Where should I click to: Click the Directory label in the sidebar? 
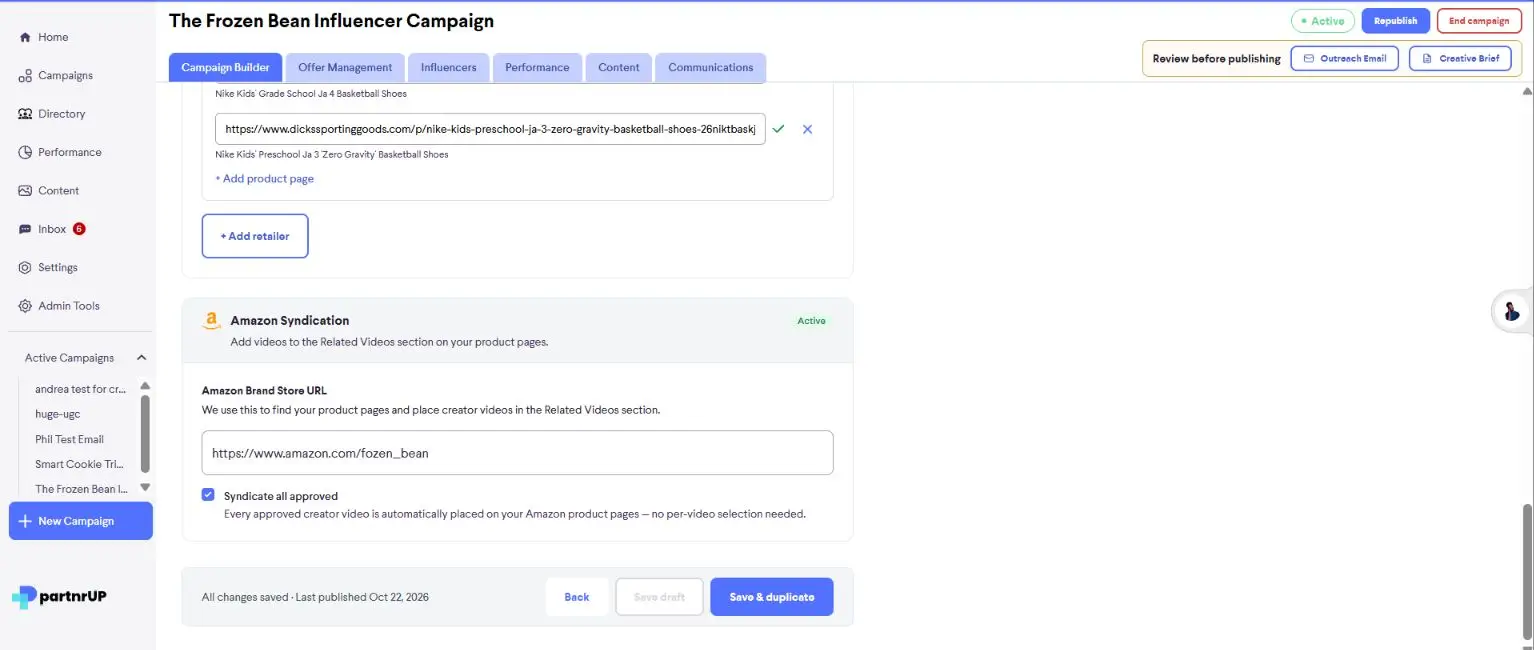62,114
